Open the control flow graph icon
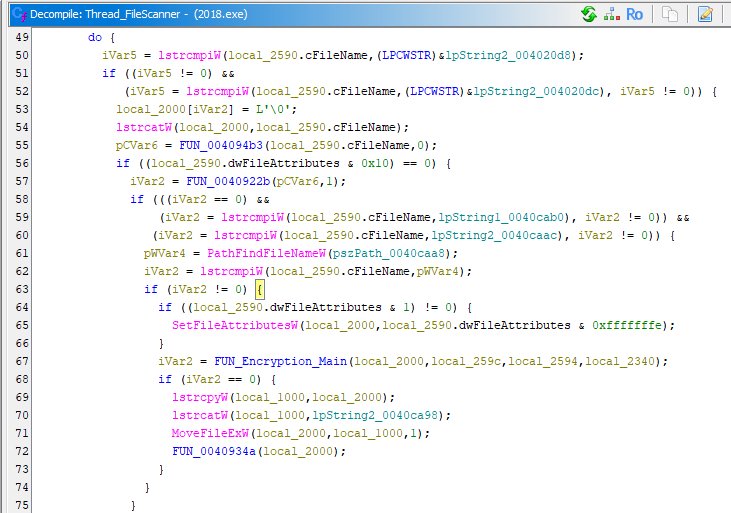 tap(611, 14)
